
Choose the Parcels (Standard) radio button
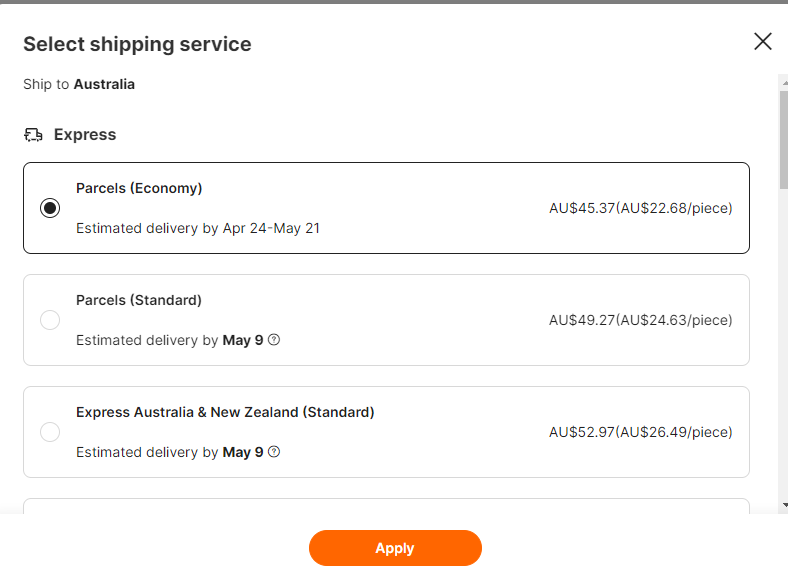[x=50, y=320]
